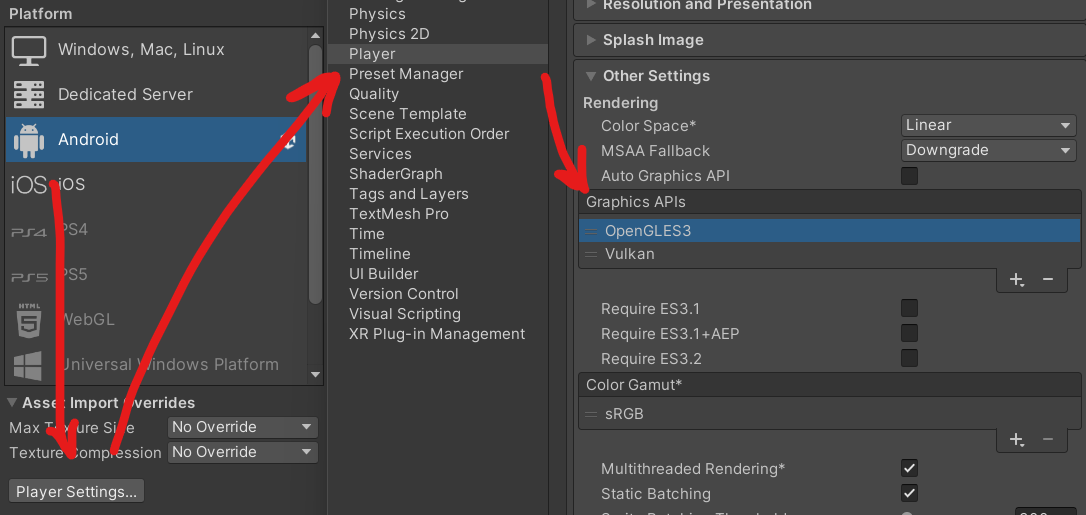Collapse the Other Settings section
Image resolution: width=1086 pixels, height=515 pixels.
tap(591, 76)
